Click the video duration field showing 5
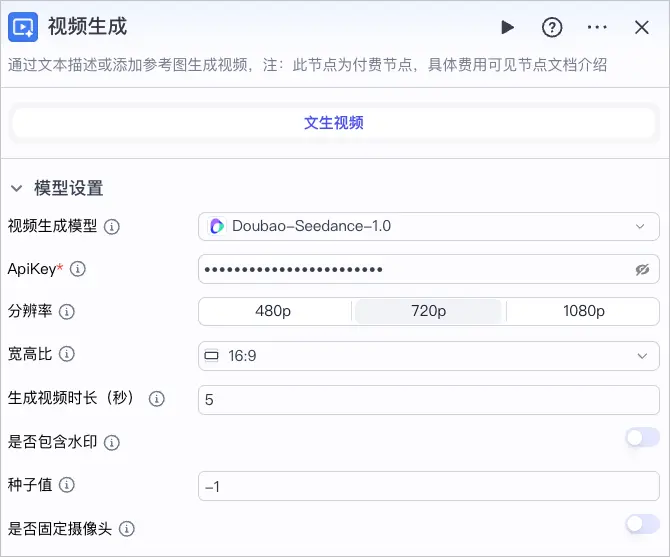The width and height of the screenshot is (670, 557). 429,400
